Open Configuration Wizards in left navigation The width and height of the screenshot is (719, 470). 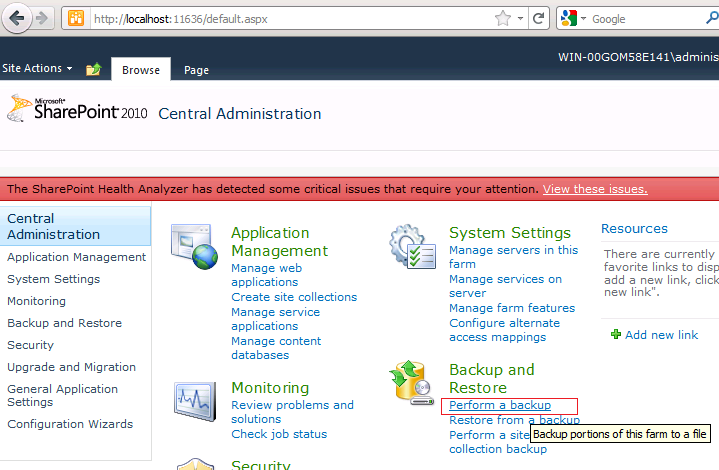[70, 424]
